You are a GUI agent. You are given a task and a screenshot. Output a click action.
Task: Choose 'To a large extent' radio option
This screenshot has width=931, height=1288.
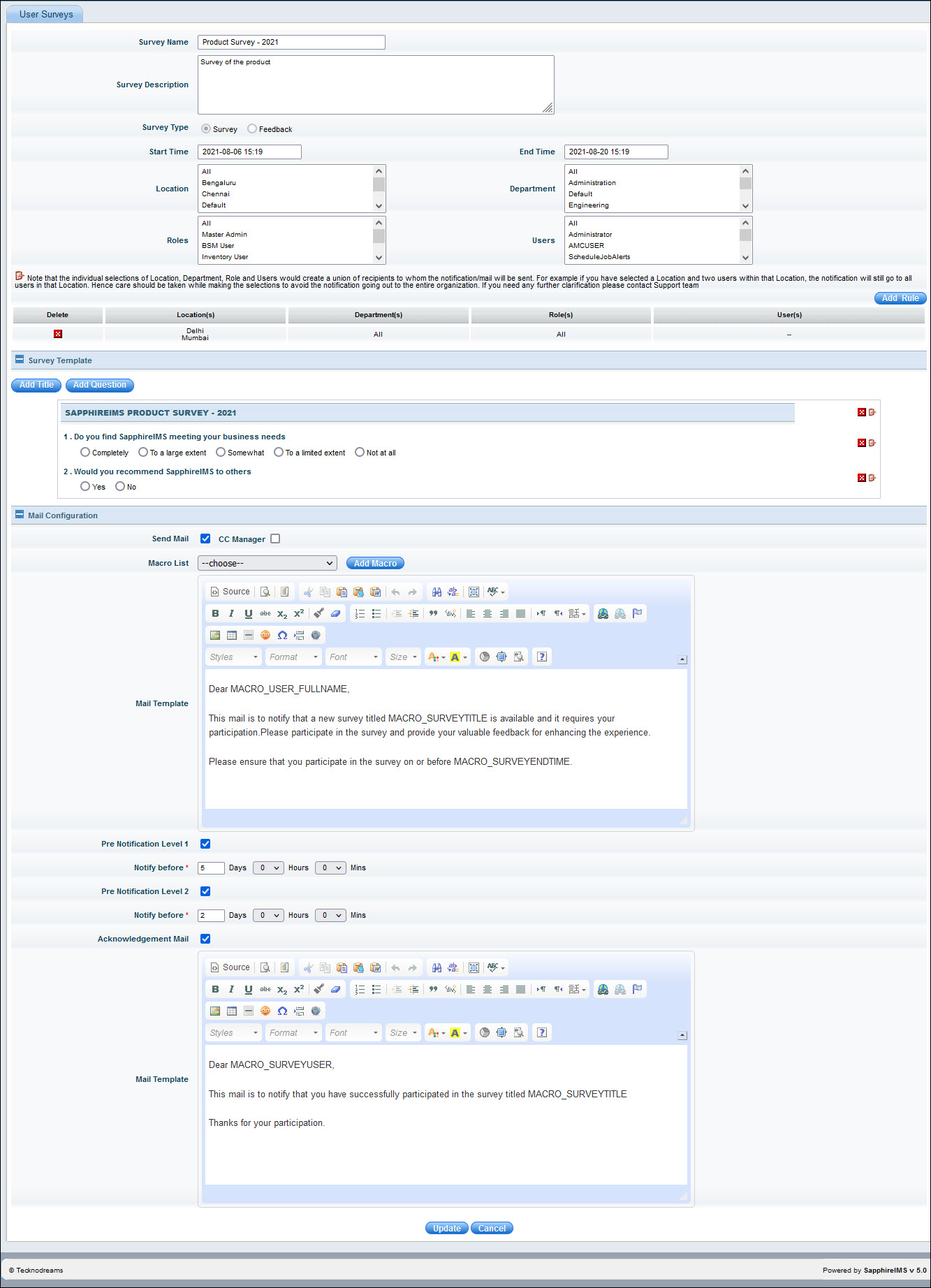coord(143,453)
